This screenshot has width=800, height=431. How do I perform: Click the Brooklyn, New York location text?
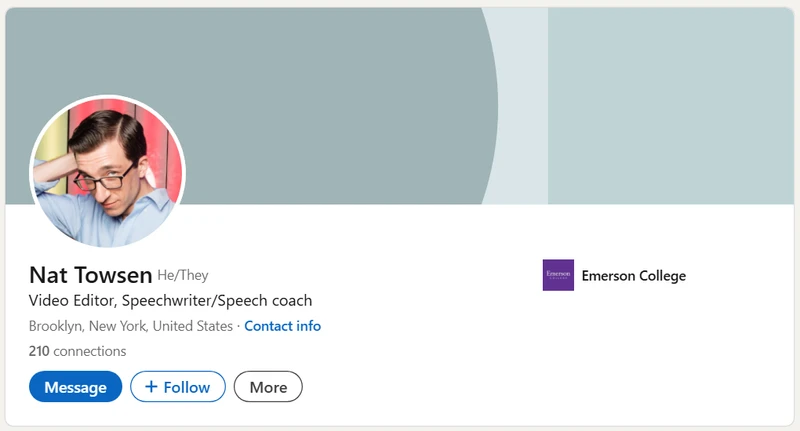88,326
